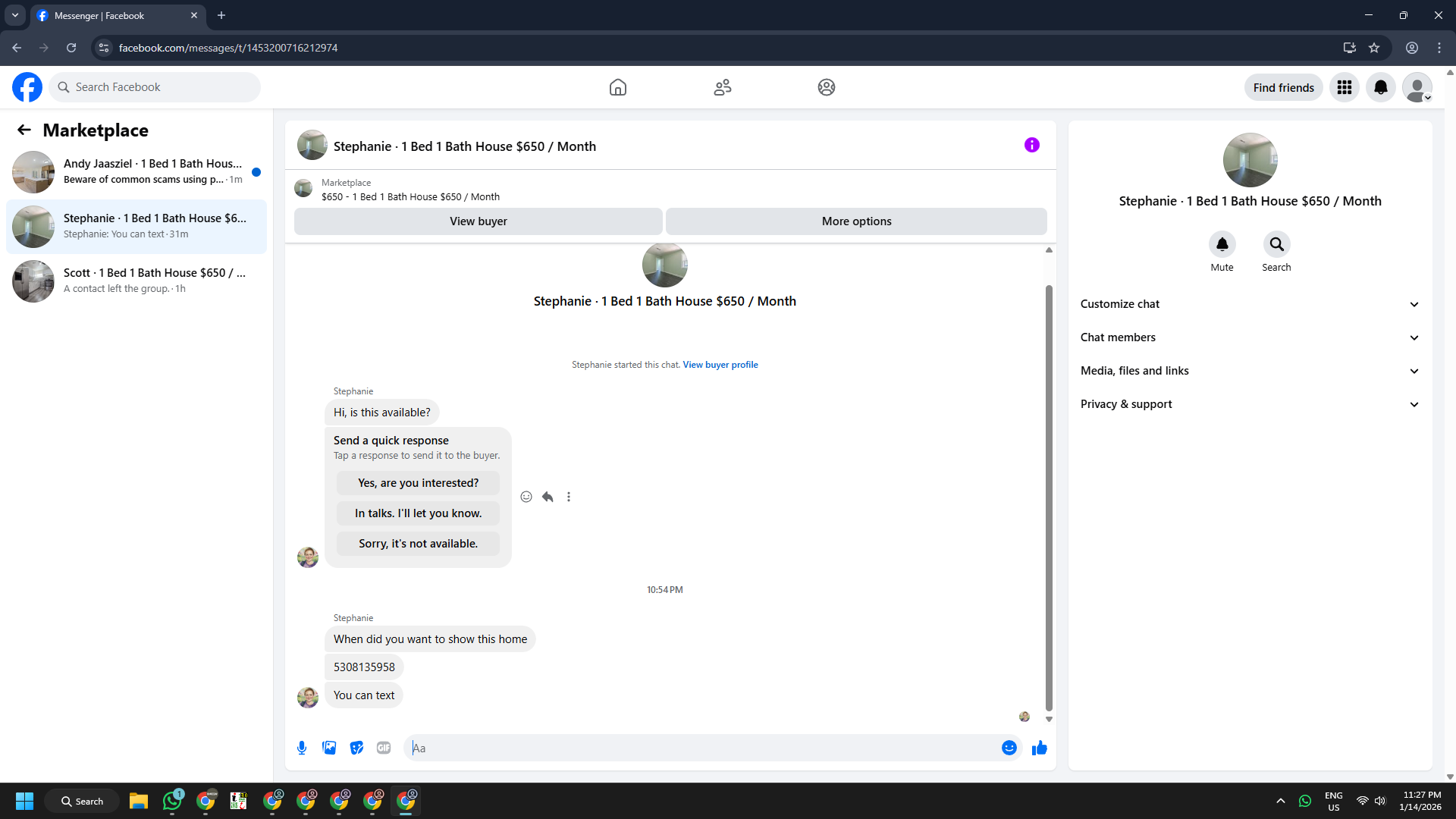The image size is (1456, 819).
Task: Expand the Chat members section
Action: pos(1249,337)
